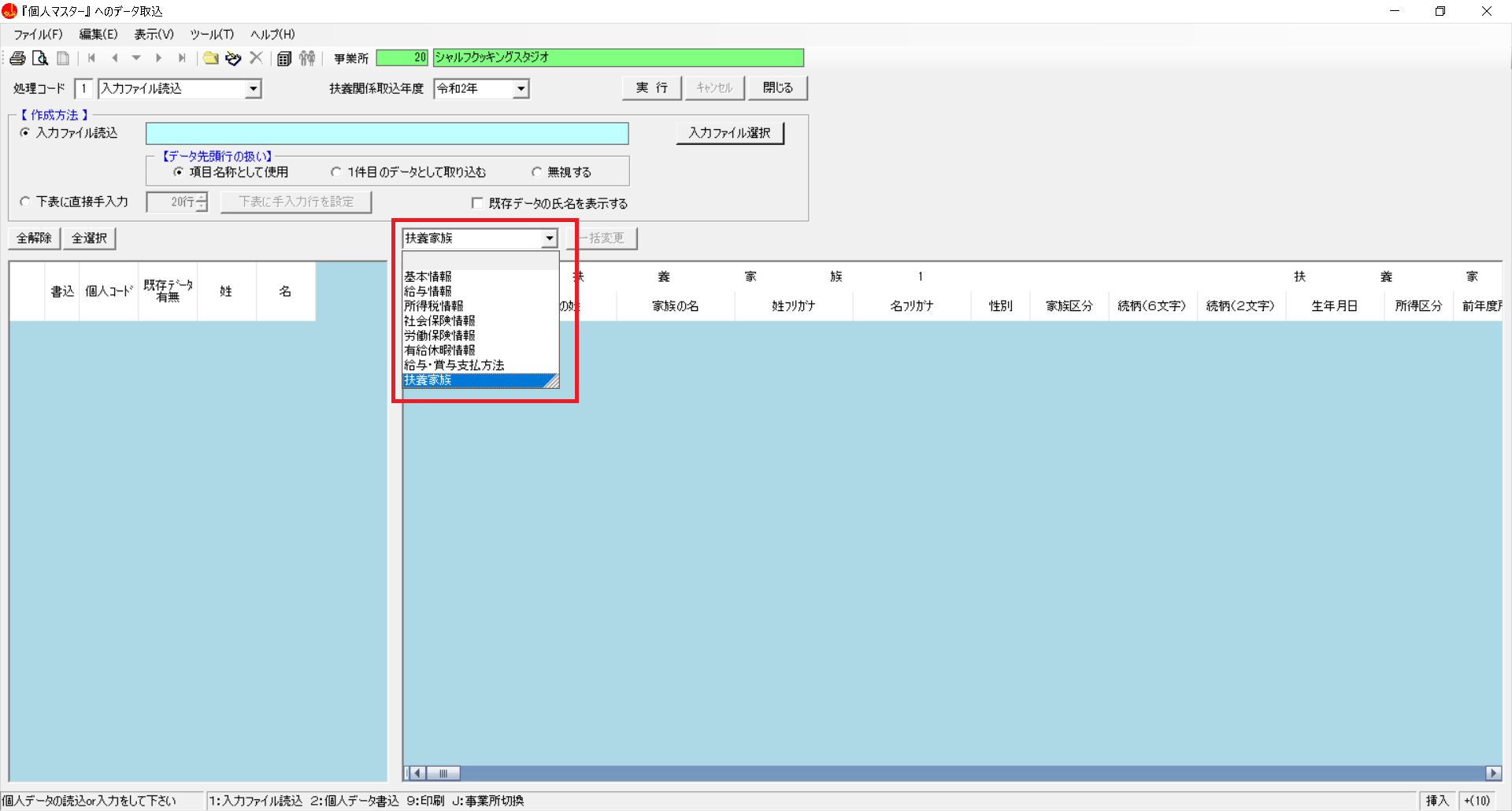Viewport: 1512px width, 811px height.
Task: Click the grayed page copy icon
Action: coord(63,58)
